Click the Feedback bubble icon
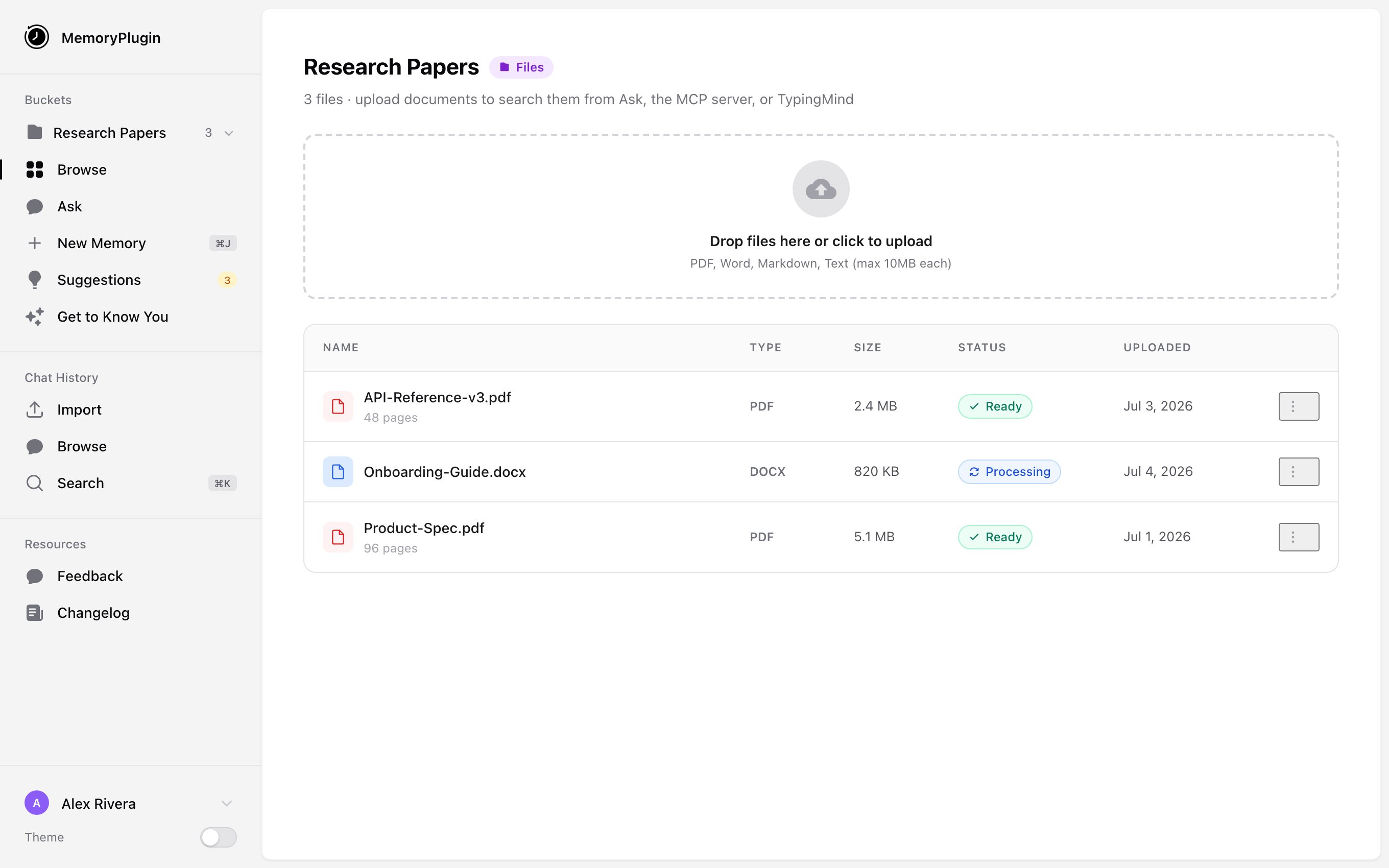 coord(34,576)
